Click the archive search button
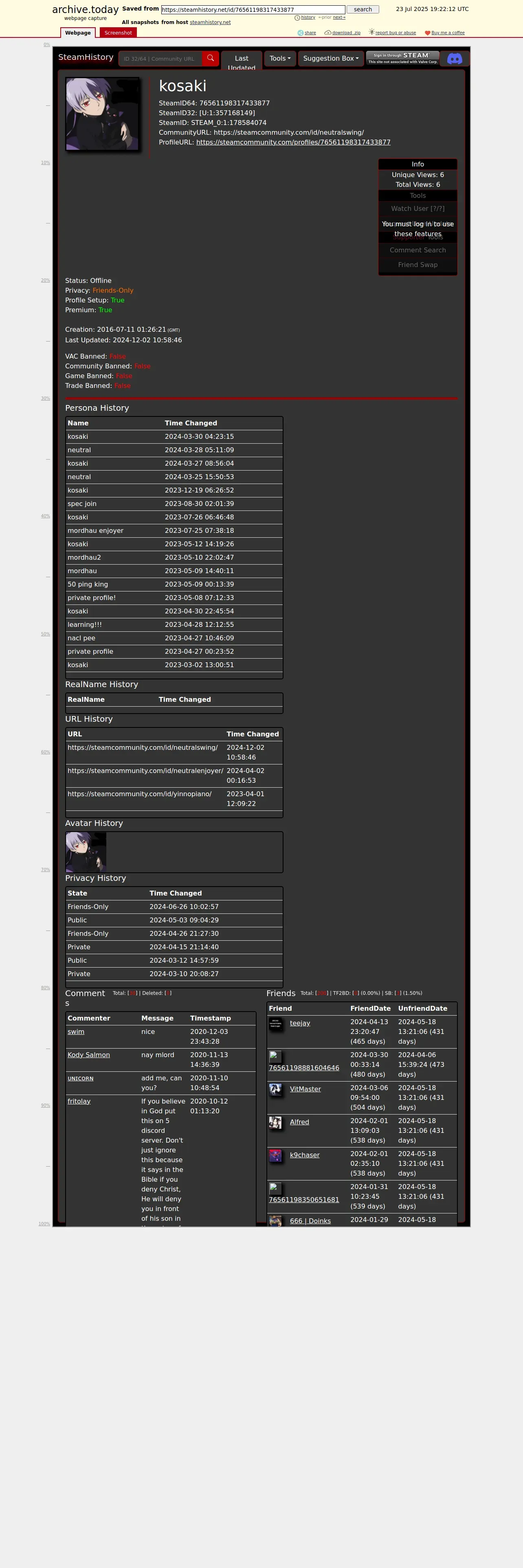Image resolution: width=523 pixels, height=1568 pixels. [x=363, y=10]
